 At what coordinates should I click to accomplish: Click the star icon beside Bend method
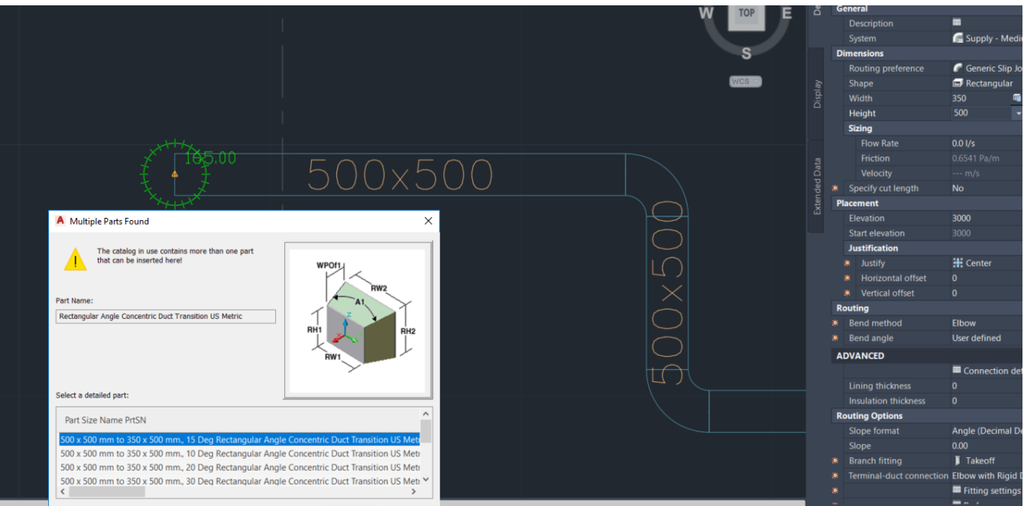(835, 323)
